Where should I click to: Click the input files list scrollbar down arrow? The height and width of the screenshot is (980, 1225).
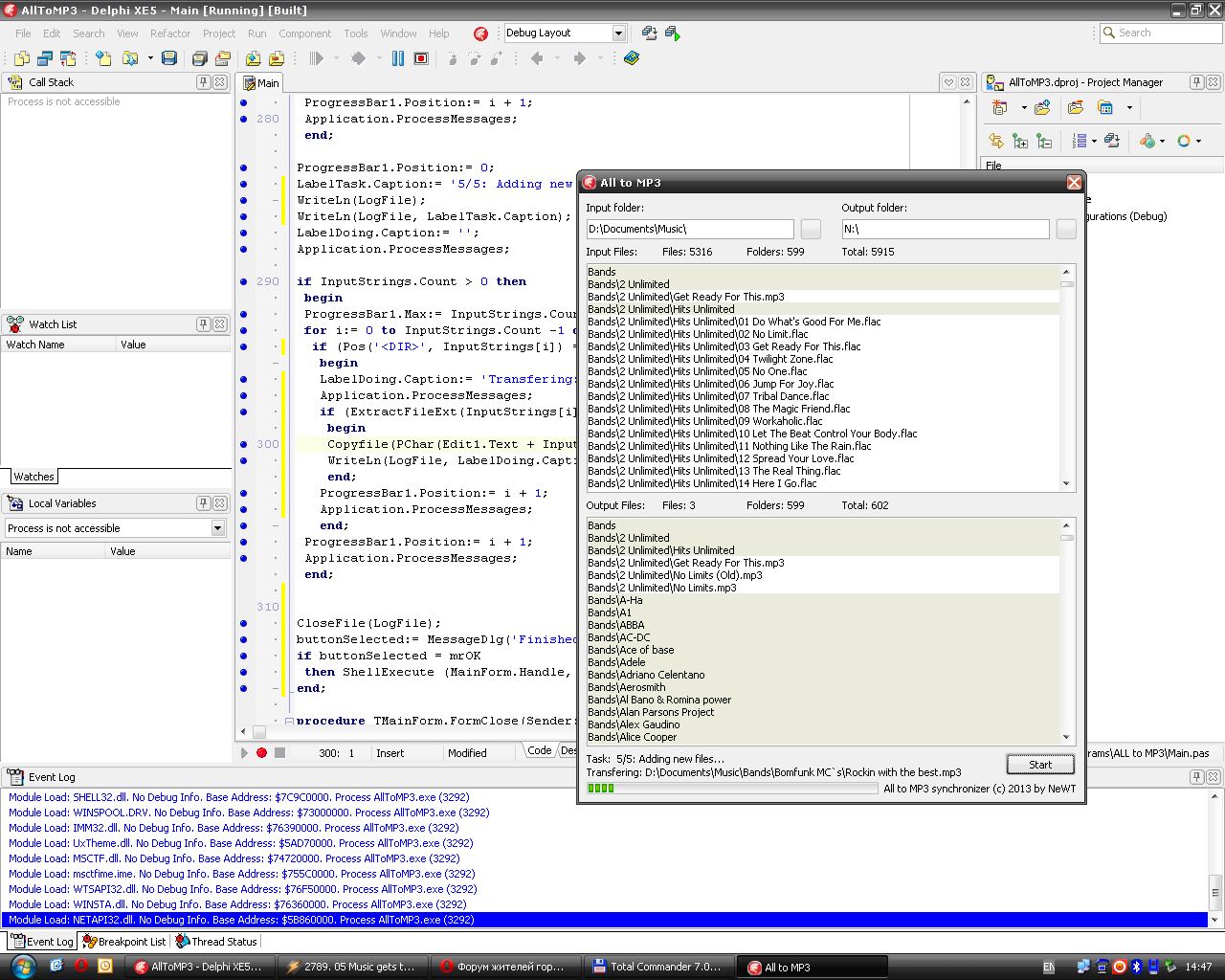(x=1066, y=484)
